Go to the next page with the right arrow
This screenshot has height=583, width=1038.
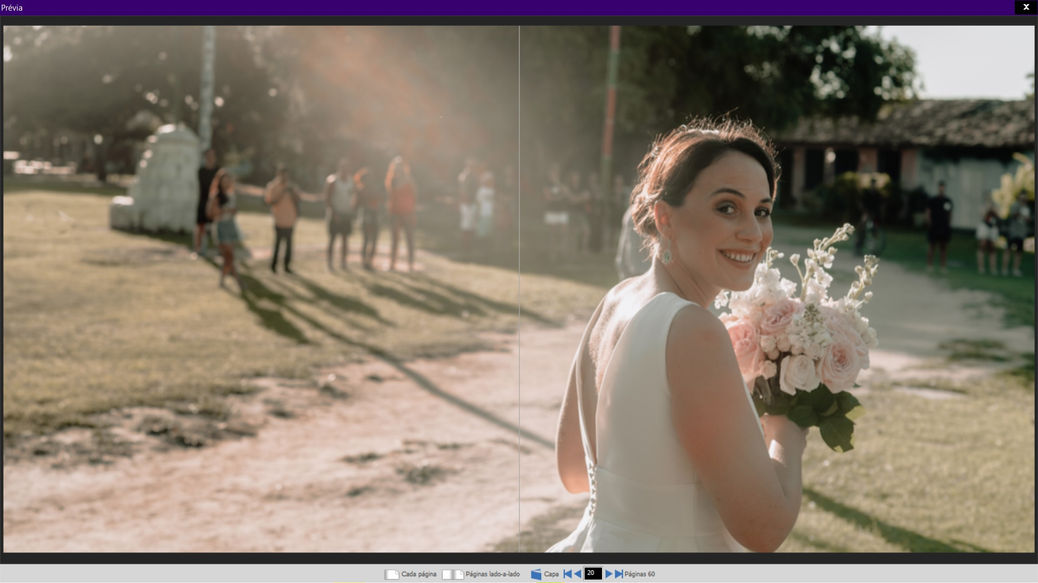tap(608, 574)
